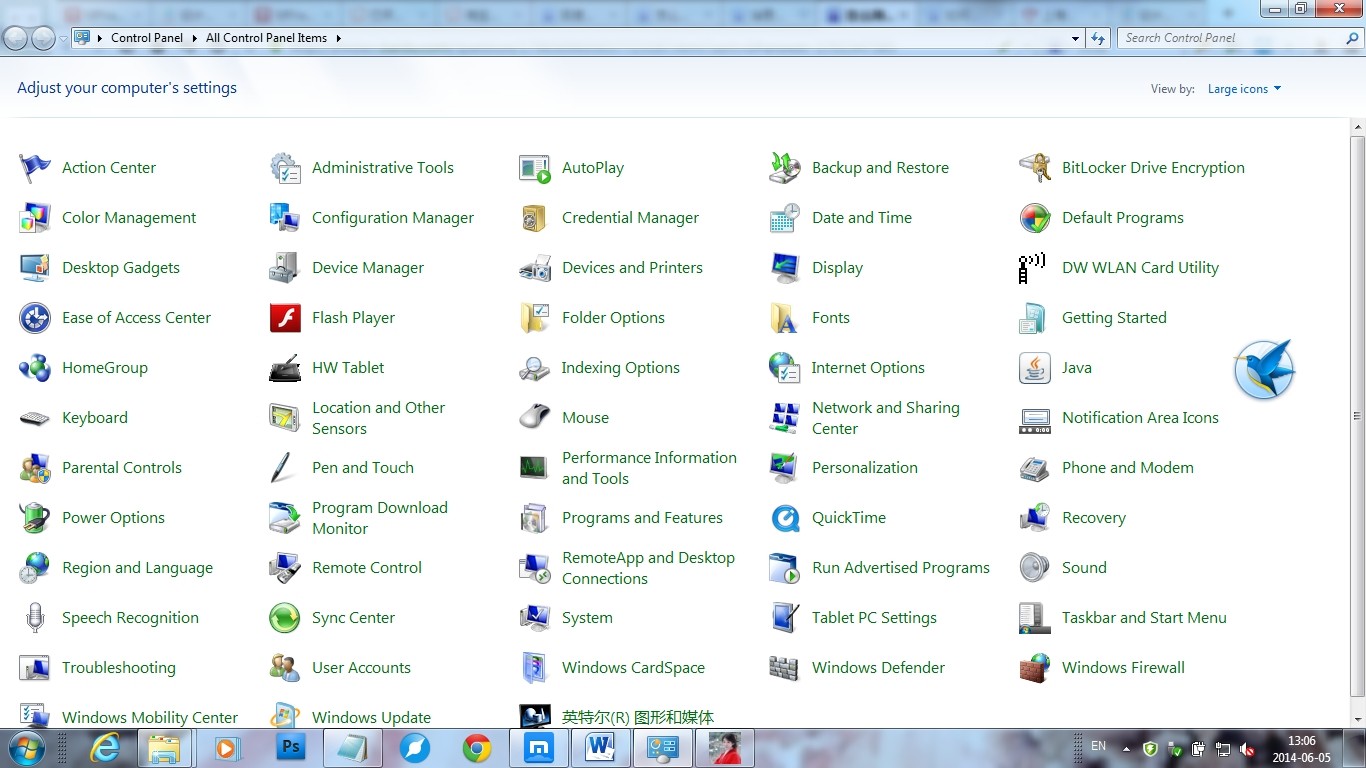Viewport: 1366px width, 768px height.
Task: Open Java coffee cup icon
Action: pos(1035,368)
